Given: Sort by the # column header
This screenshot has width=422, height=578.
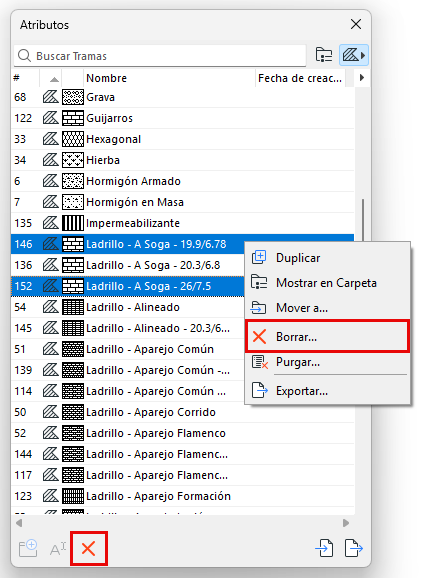Looking at the screenshot, I should point(25,78).
